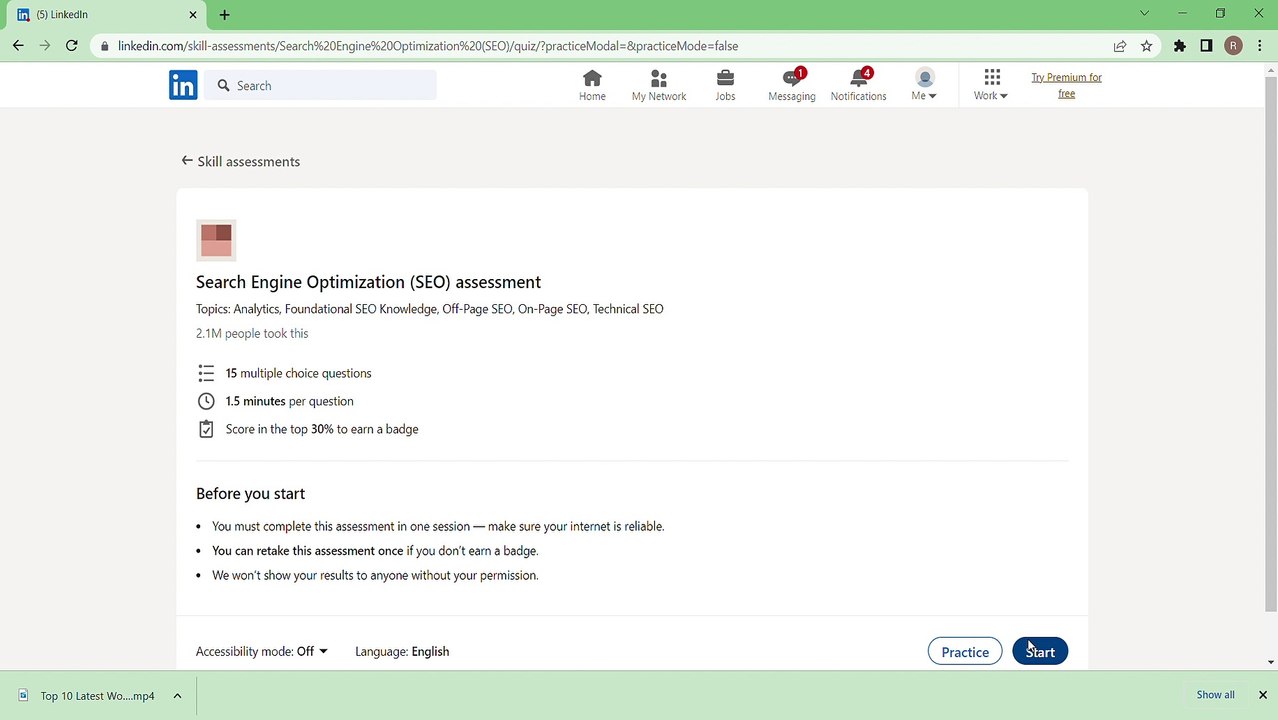
Task: Click '1.5 minutes per question' text
Action: (x=289, y=401)
